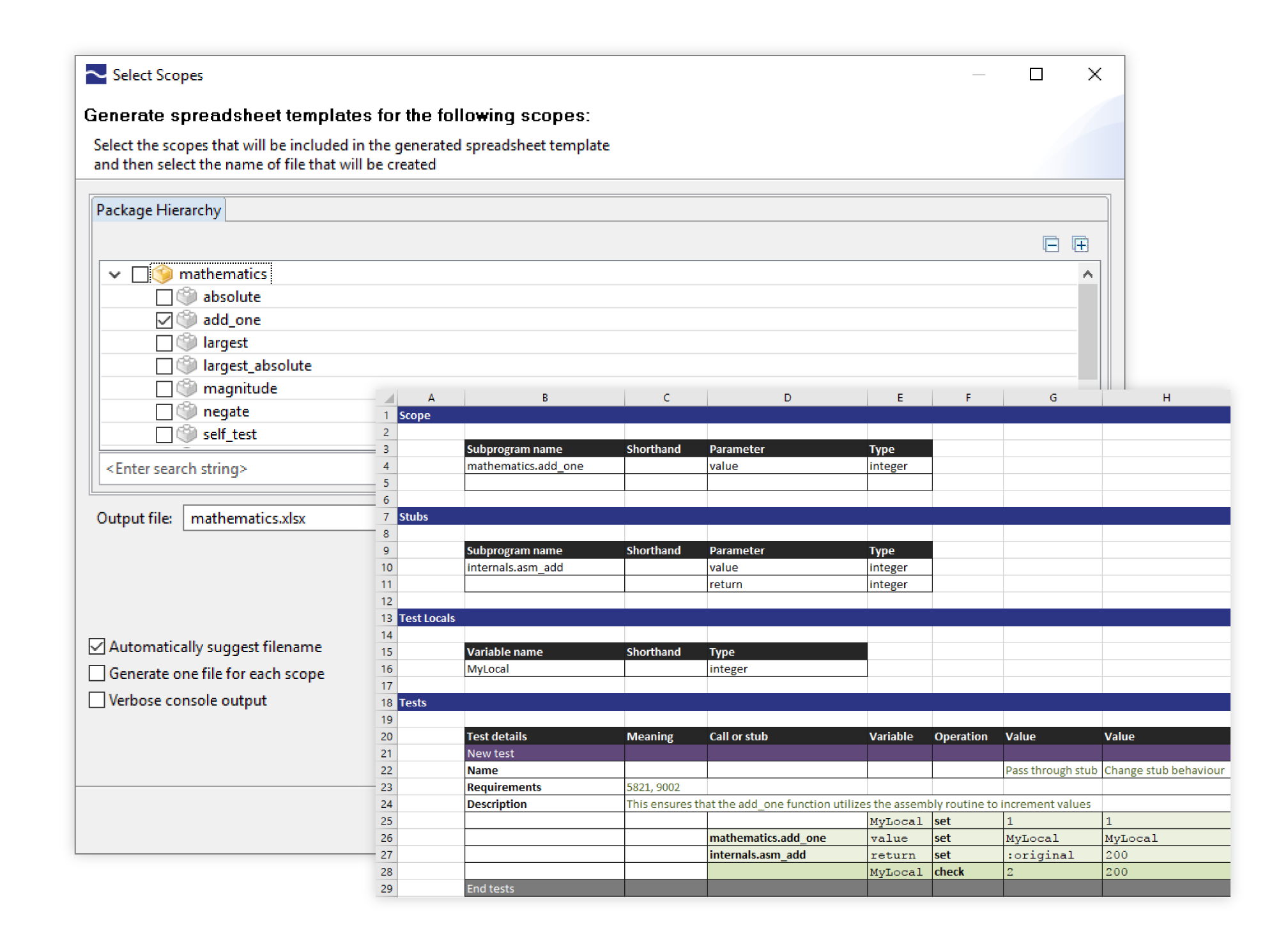Click the Expand All icon

coord(1080,244)
